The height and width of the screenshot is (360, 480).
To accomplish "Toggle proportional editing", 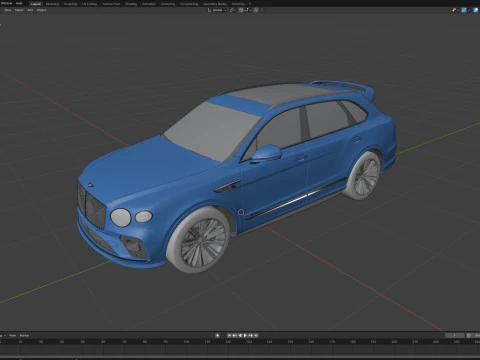I will [256, 10].
